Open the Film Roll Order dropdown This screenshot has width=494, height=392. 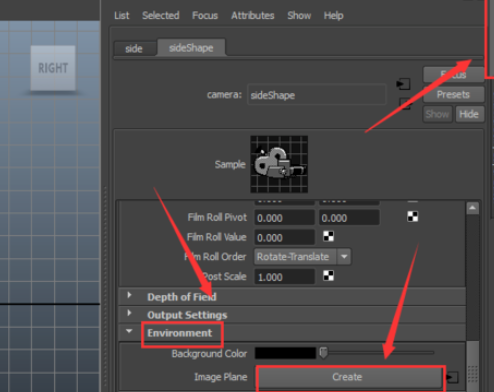[x=302, y=257]
